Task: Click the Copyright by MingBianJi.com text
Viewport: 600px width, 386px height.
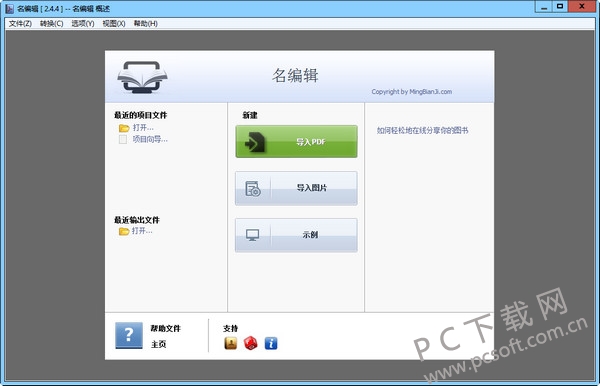Action: click(412, 92)
